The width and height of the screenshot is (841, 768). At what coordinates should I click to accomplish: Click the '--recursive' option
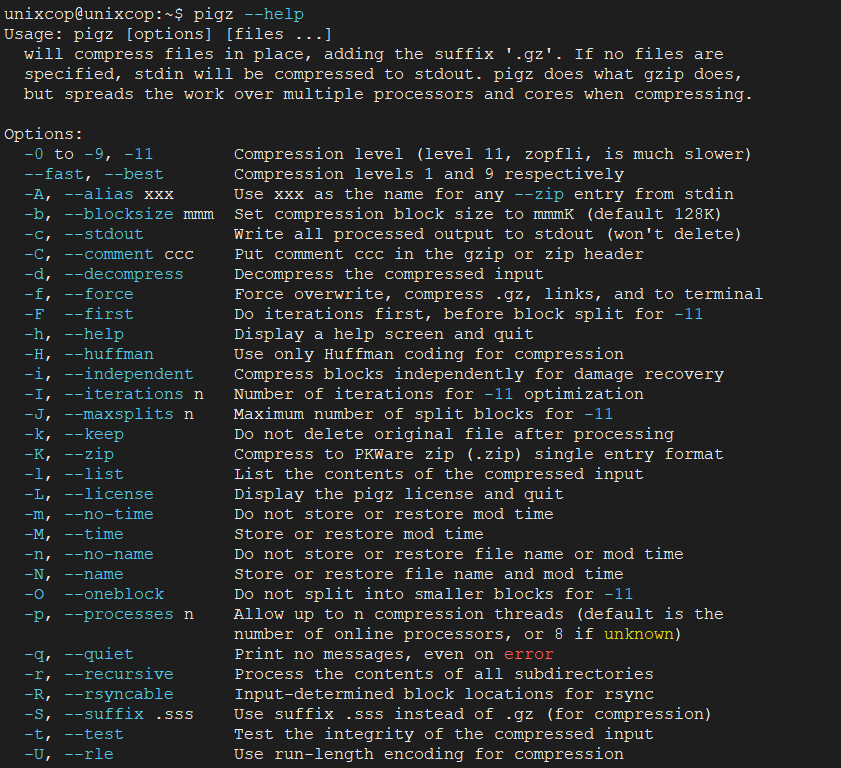pyautogui.click(x=119, y=675)
